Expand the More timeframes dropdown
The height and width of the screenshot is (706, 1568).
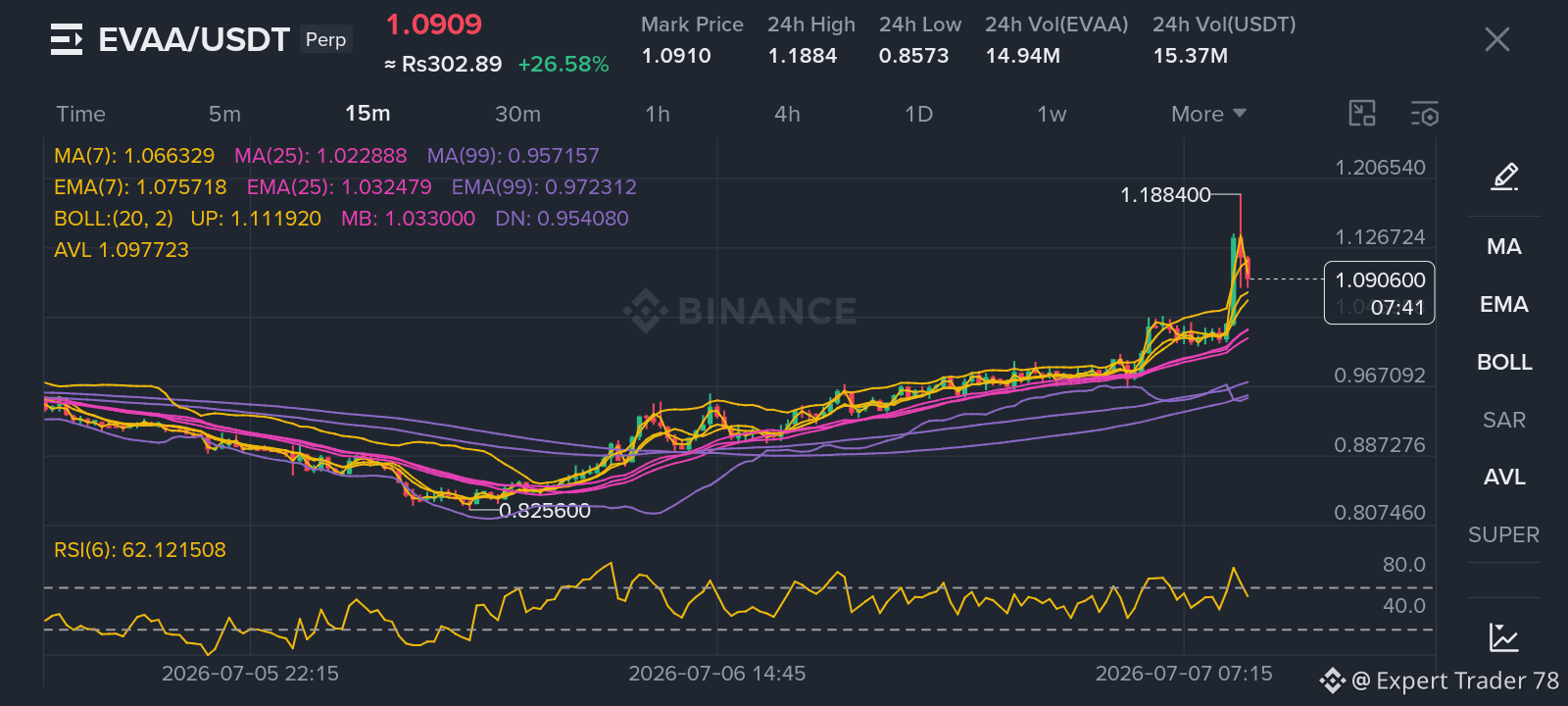(1208, 114)
